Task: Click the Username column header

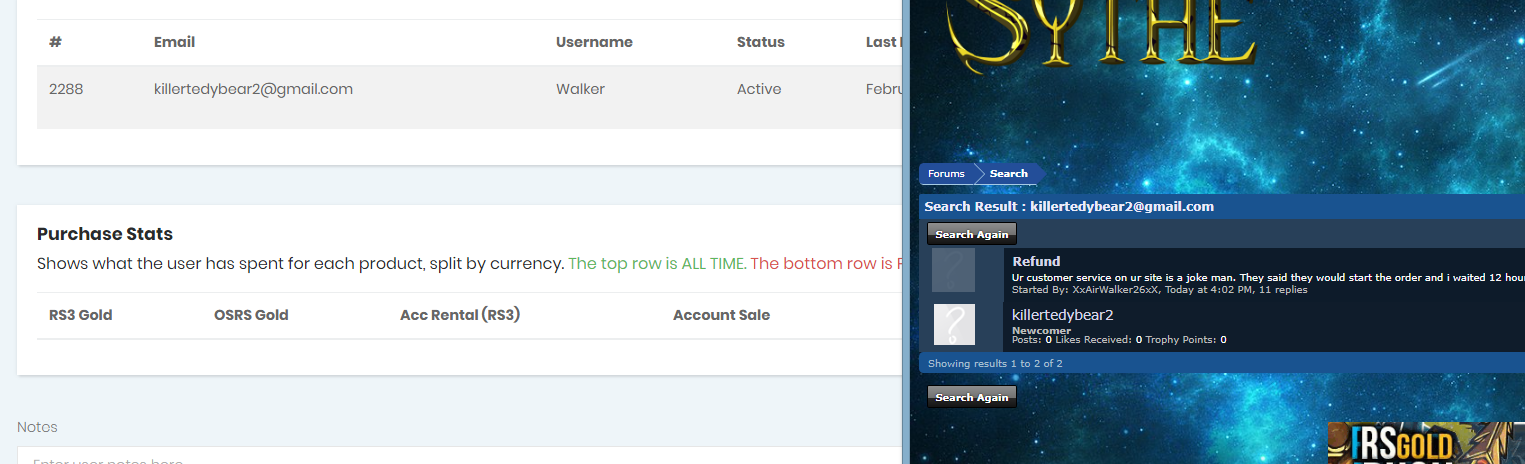Action: click(594, 42)
